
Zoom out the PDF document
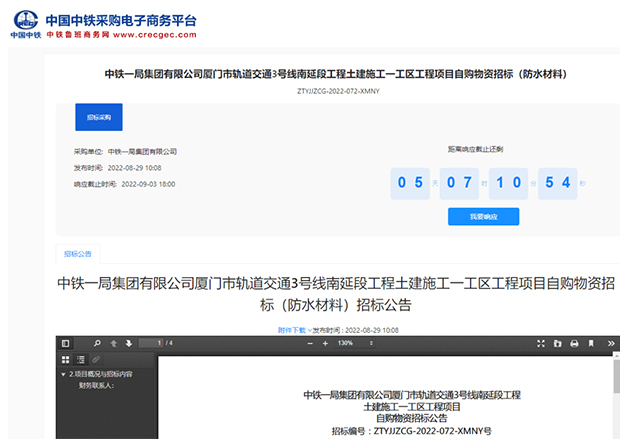tap(310, 344)
